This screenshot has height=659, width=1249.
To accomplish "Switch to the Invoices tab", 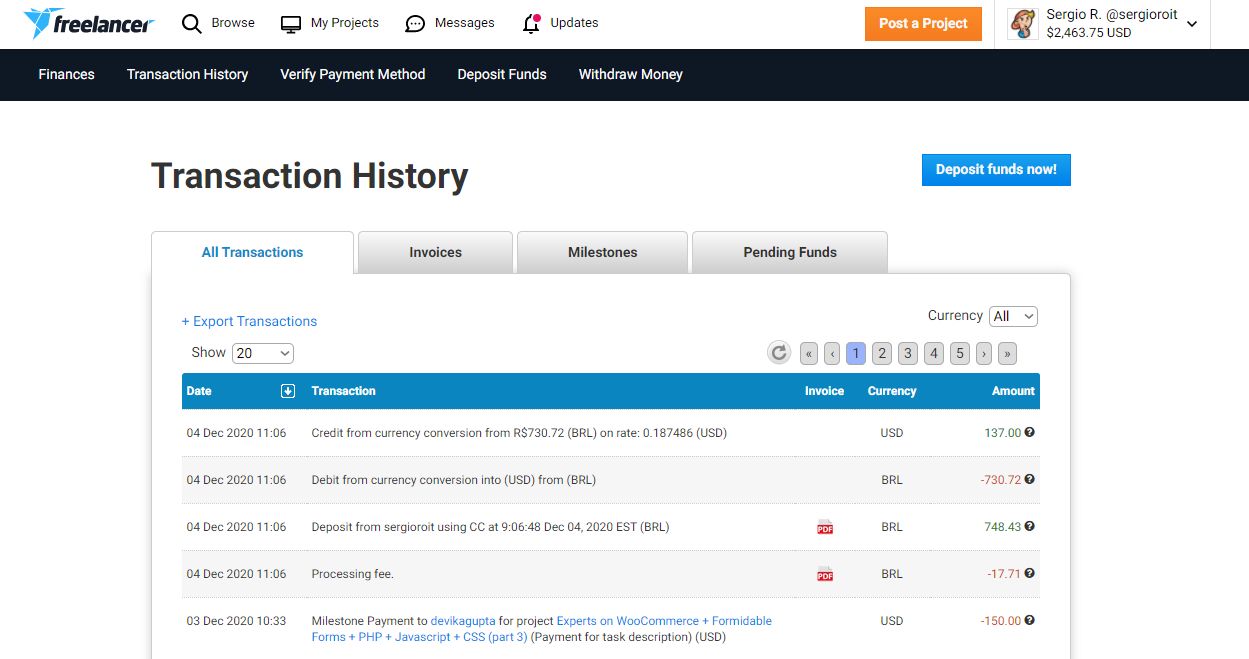I will [x=435, y=252].
